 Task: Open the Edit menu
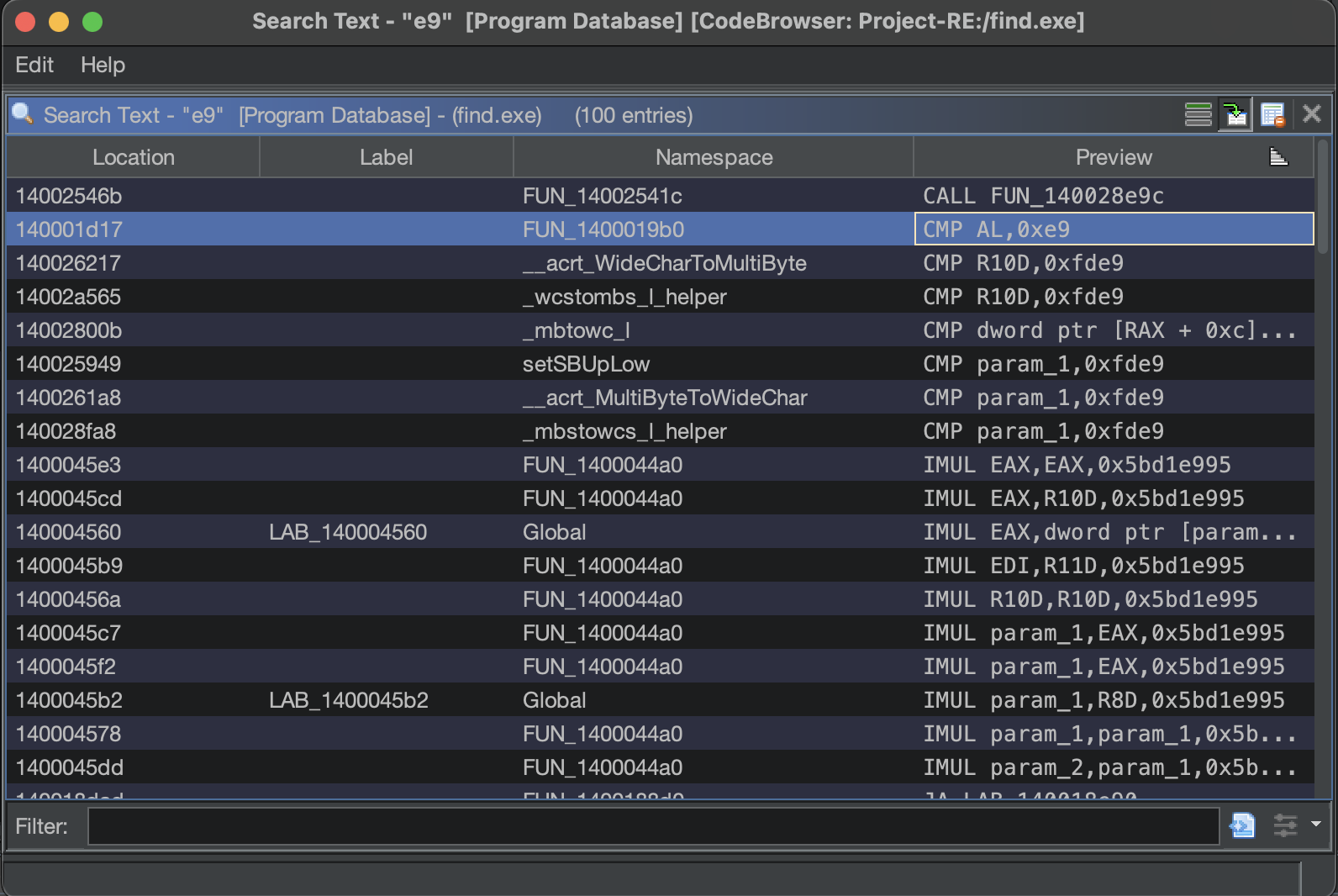pyautogui.click(x=34, y=65)
